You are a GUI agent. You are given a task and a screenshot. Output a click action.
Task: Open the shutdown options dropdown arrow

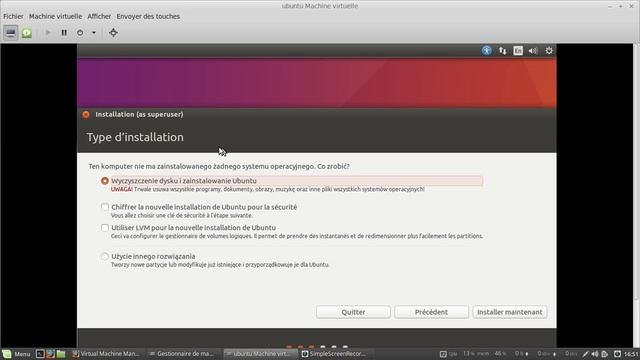(x=94, y=33)
